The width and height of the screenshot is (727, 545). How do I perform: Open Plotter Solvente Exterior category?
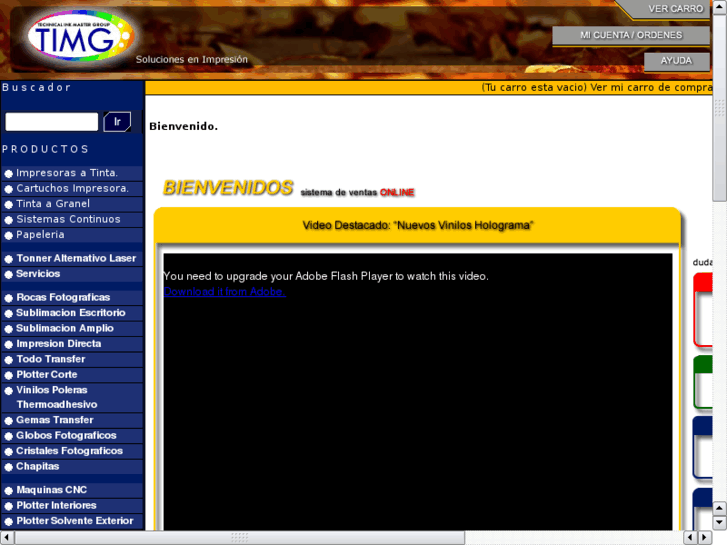click(x=75, y=521)
